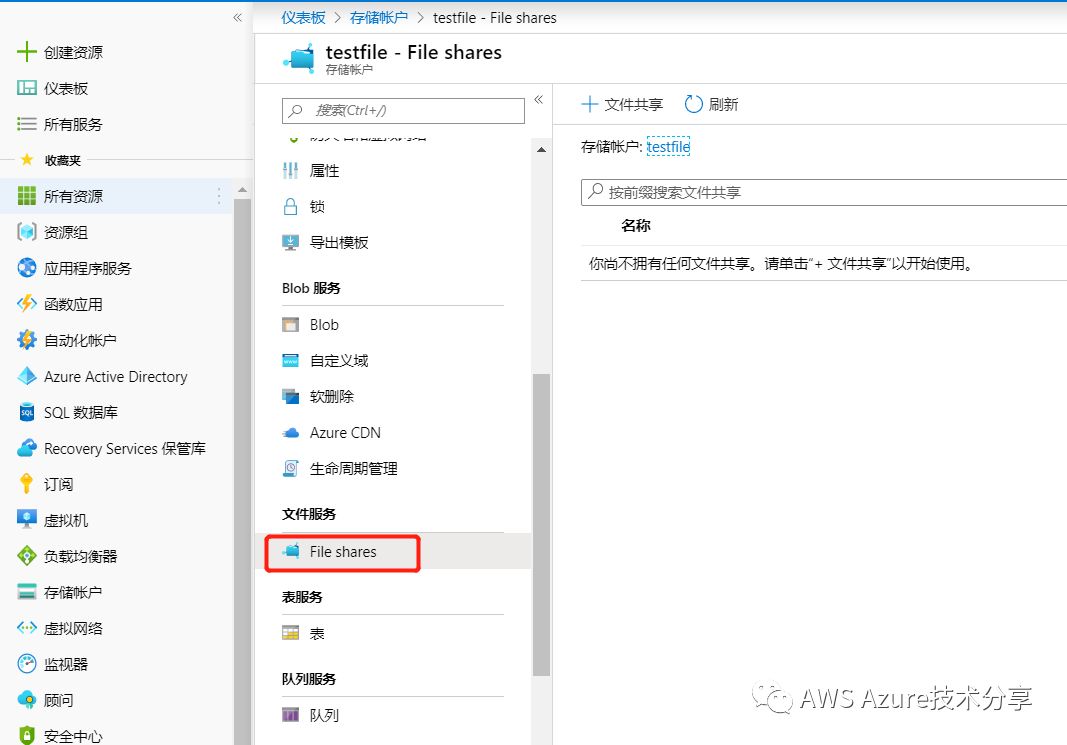This screenshot has width=1067, height=745.
Task: Click the 存储帐户 breadcrumb link
Action: (378, 18)
